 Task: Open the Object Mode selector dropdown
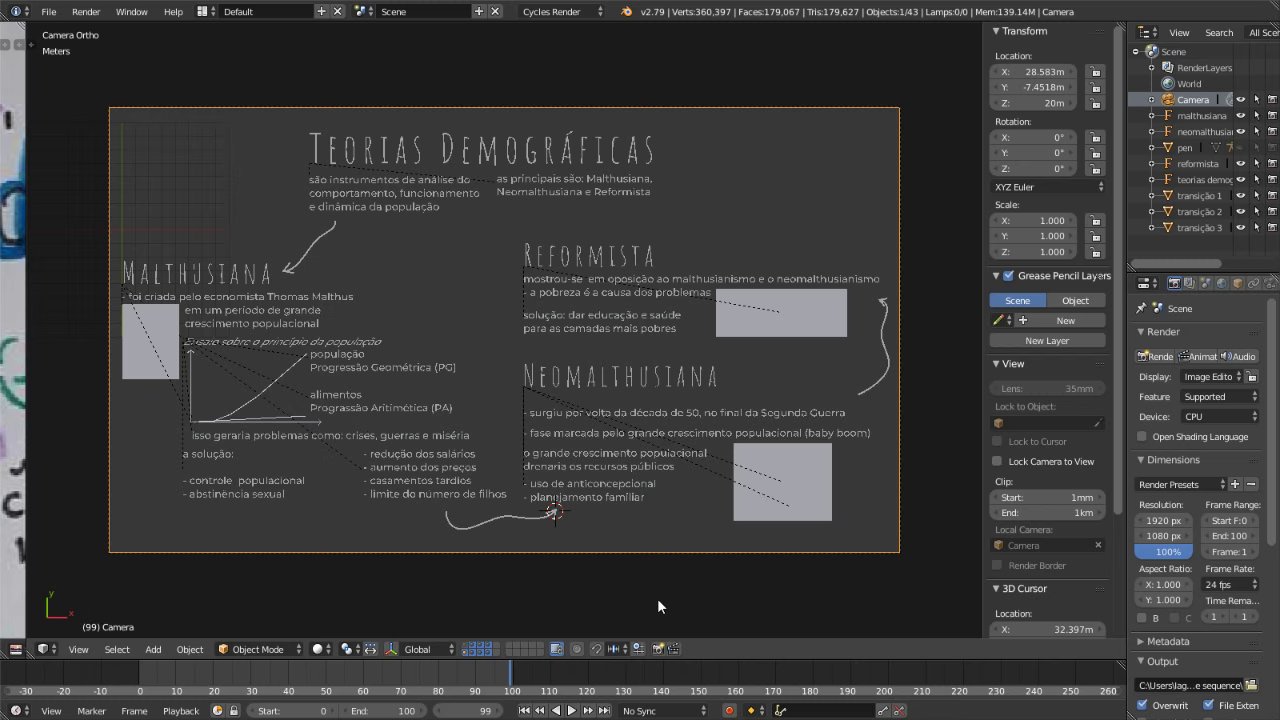pyautogui.click(x=257, y=649)
